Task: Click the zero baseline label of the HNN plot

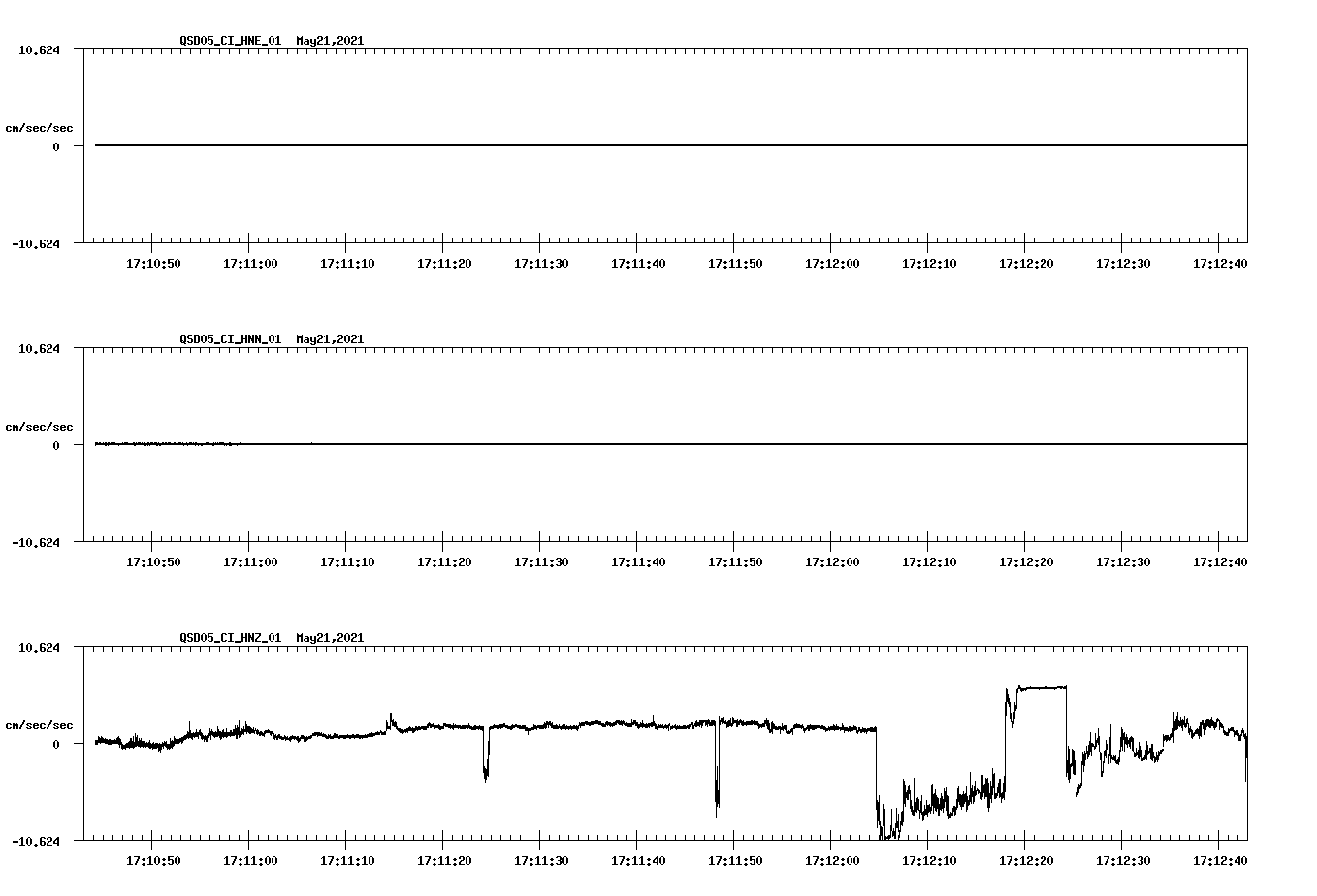Action: point(58,446)
